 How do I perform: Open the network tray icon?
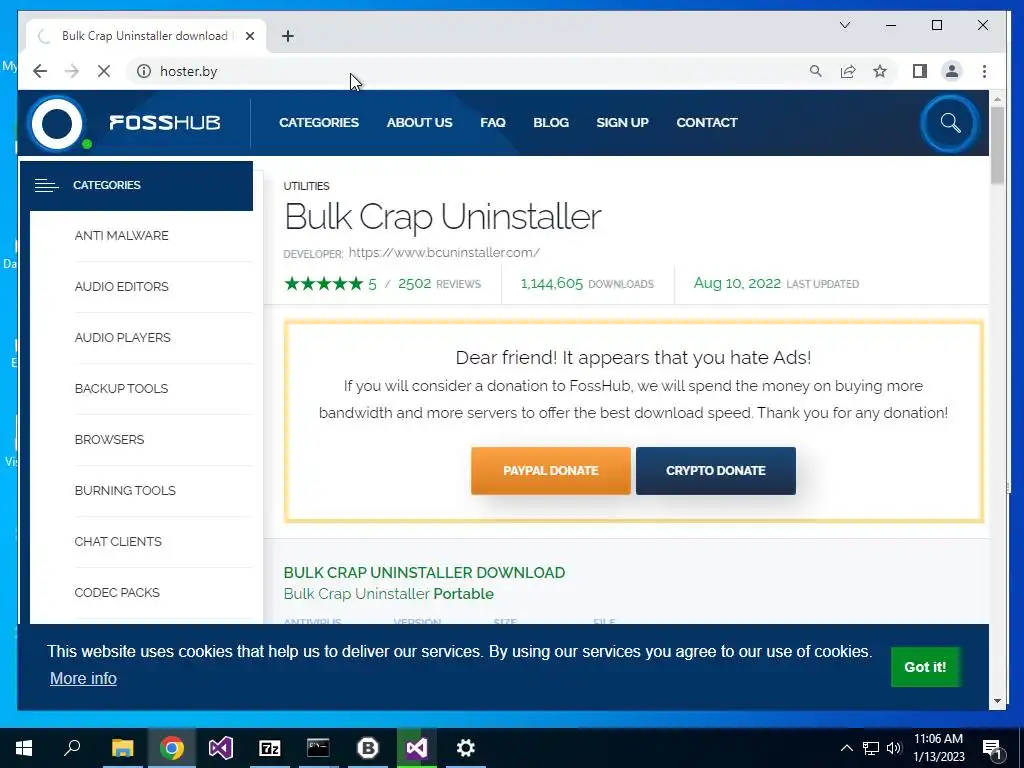871,748
